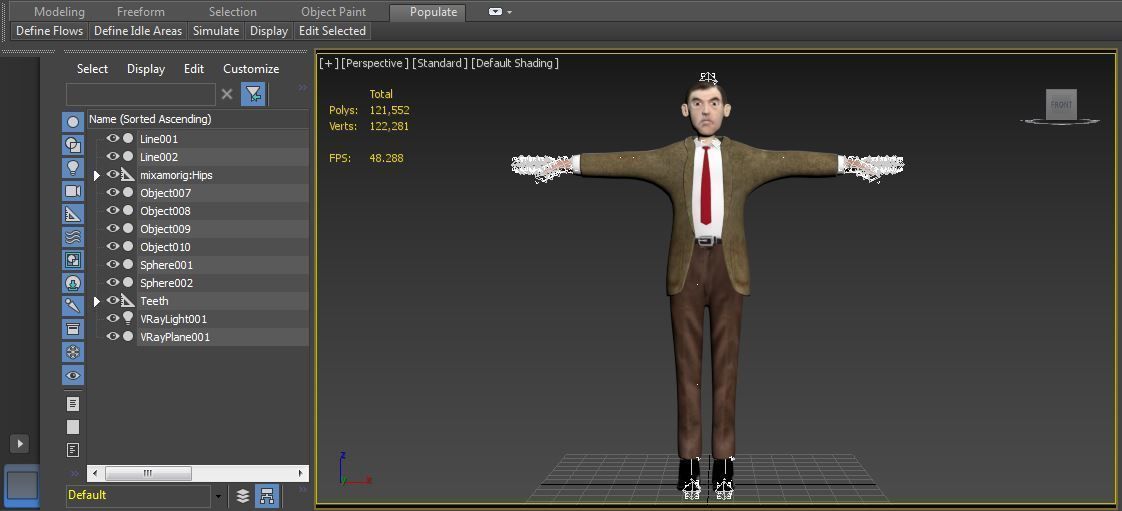Hide Object007 via eye icon
The height and width of the screenshot is (511, 1122).
[x=112, y=192]
